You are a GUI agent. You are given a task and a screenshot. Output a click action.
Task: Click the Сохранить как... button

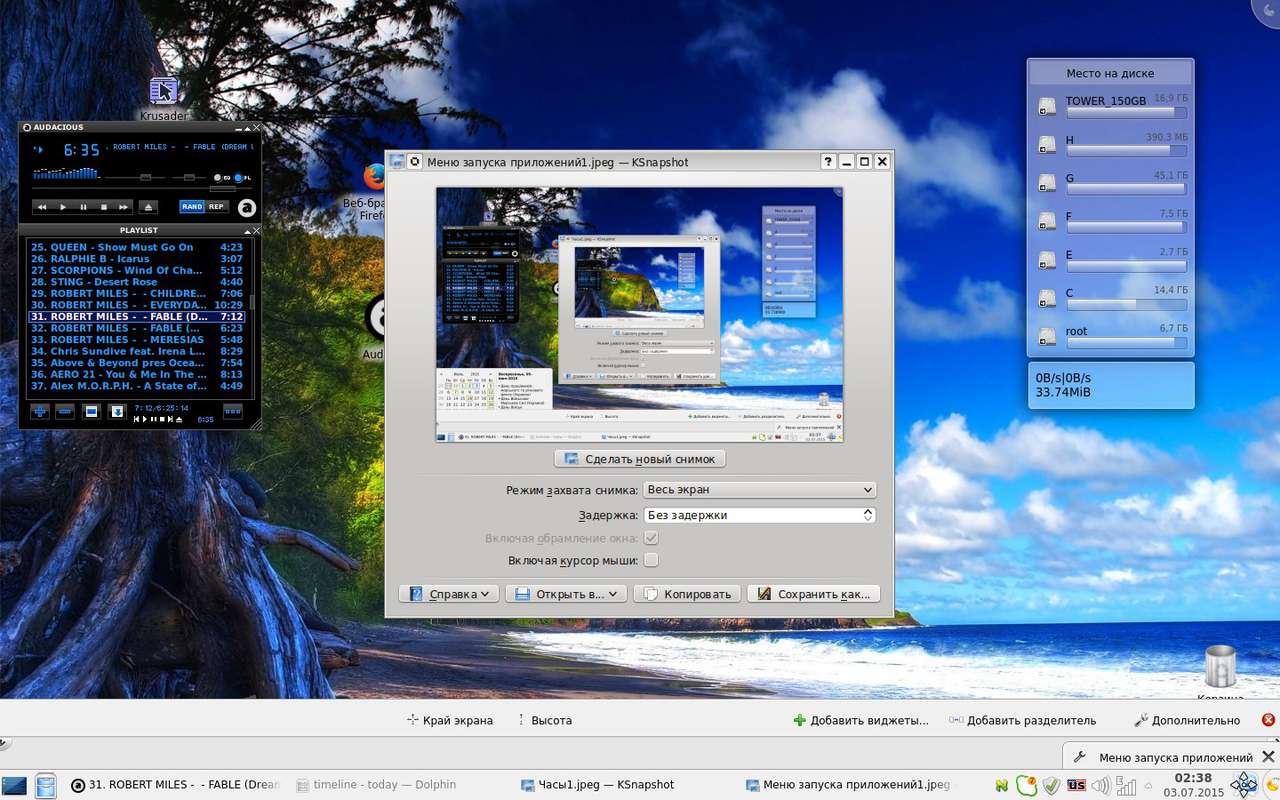813,594
